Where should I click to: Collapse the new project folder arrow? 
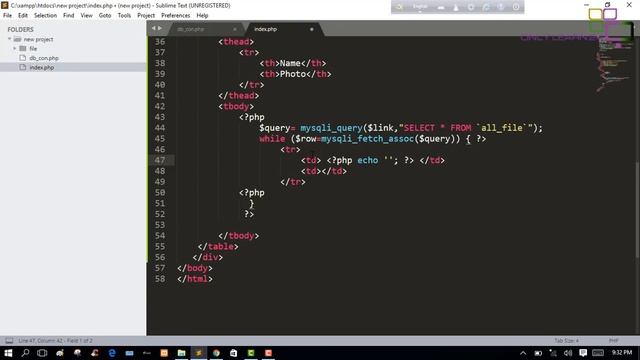click(9, 39)
